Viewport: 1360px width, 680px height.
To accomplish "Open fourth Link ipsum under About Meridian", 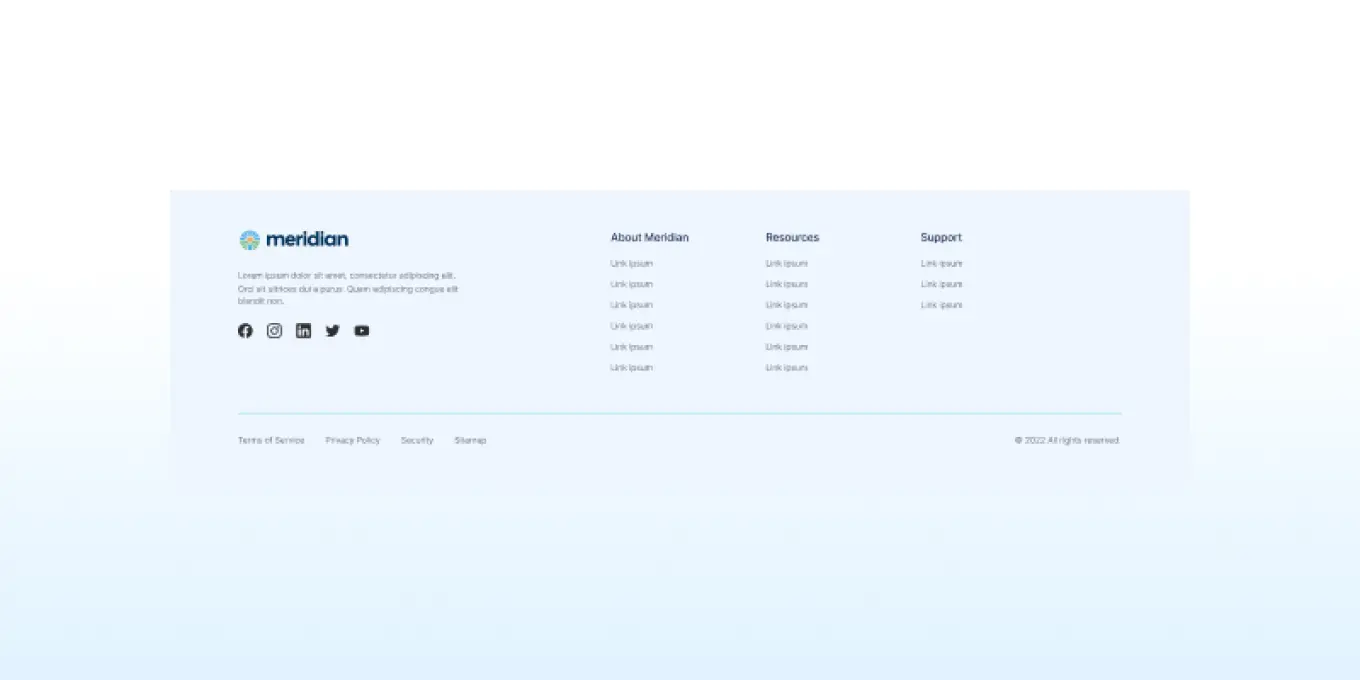I will (x=632, y=326).
